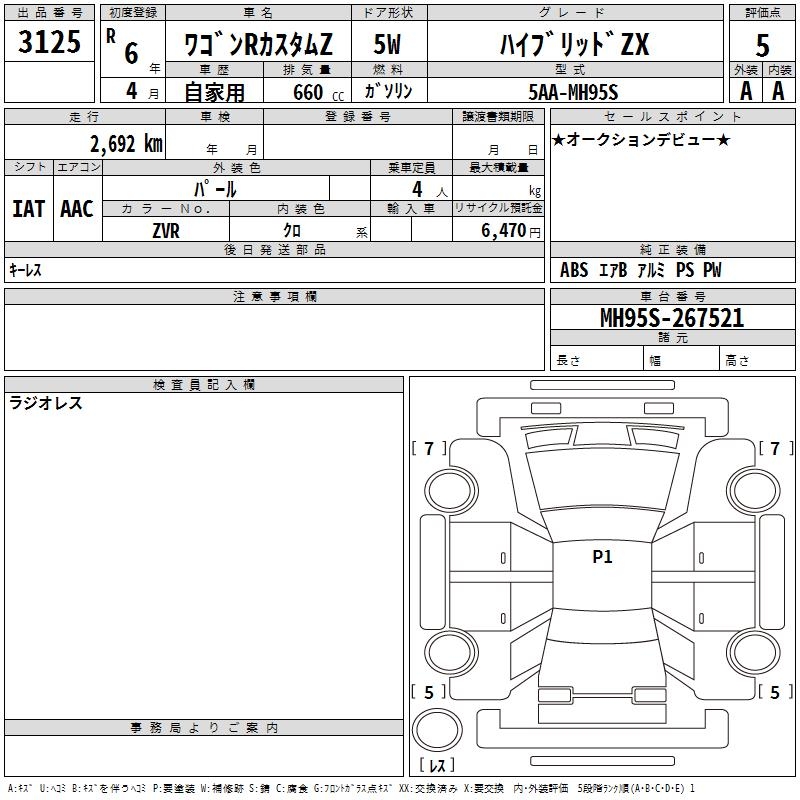
Task: Click the chassis number MH95S-267521
Action: click(x=671, y=318)
